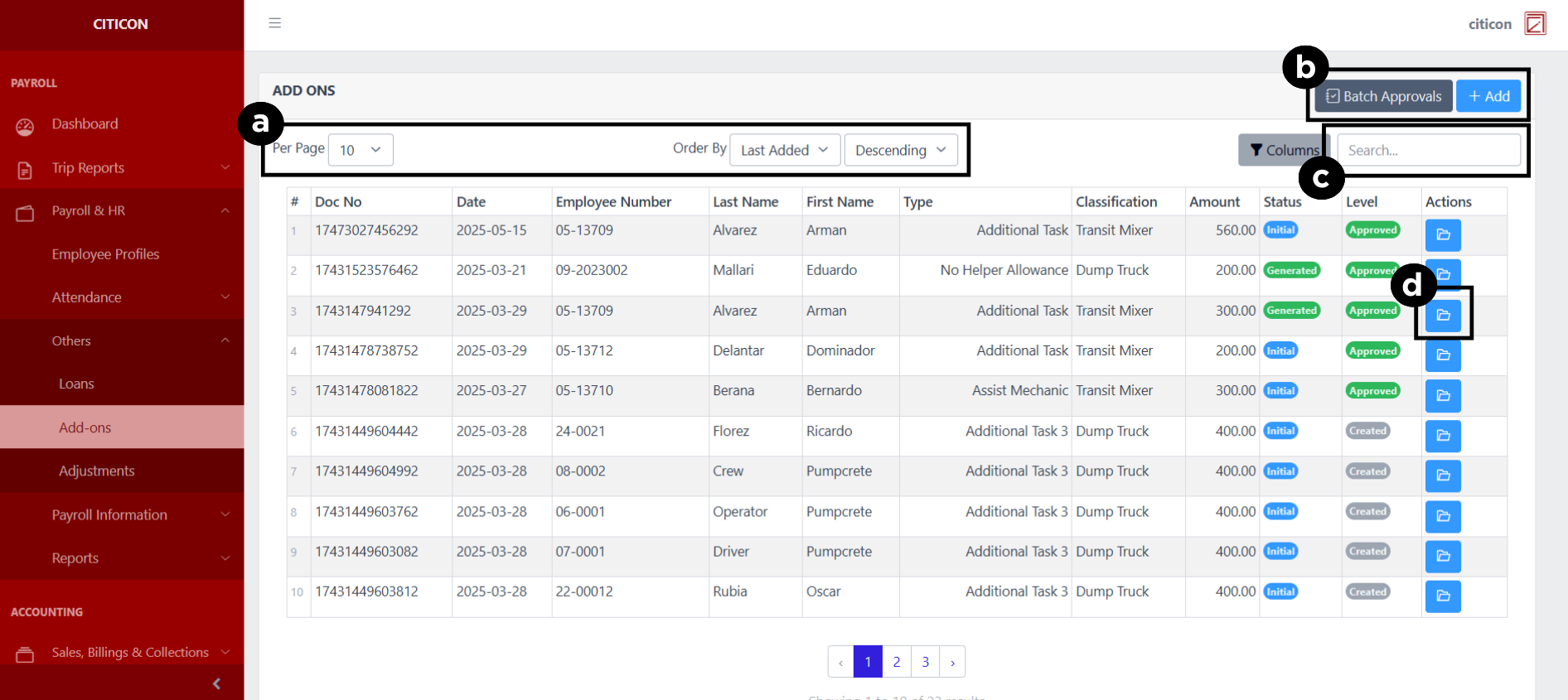This screenshot has height=700, width=1568.
Task: Open folder action for Alvarez 560.00 row
Action: pos(1442,235)
